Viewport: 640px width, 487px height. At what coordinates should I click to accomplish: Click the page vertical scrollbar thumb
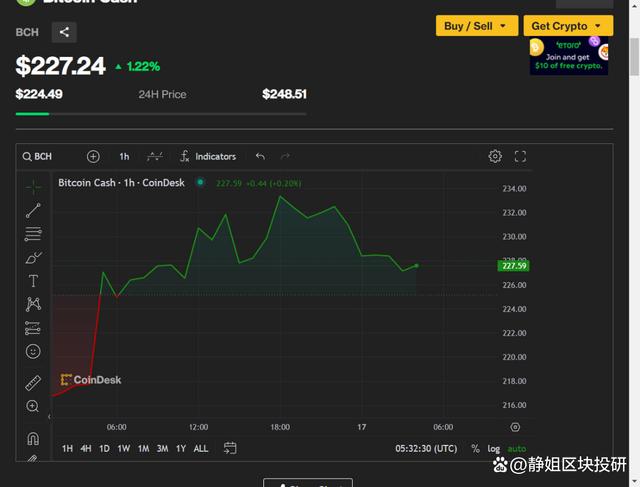(634, 57)
